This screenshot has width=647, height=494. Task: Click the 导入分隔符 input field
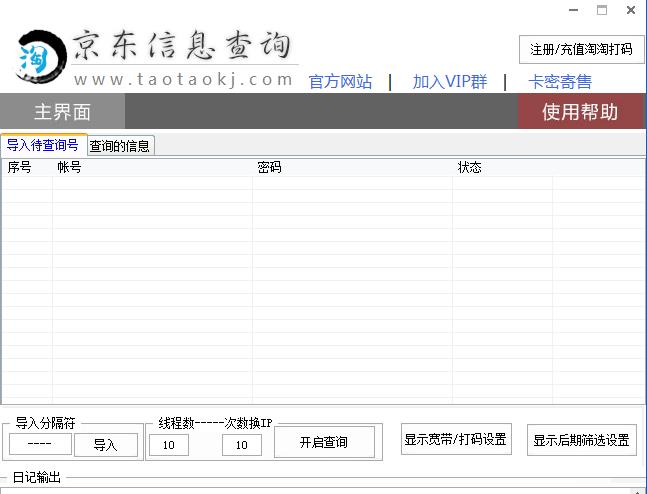(40, 445)
